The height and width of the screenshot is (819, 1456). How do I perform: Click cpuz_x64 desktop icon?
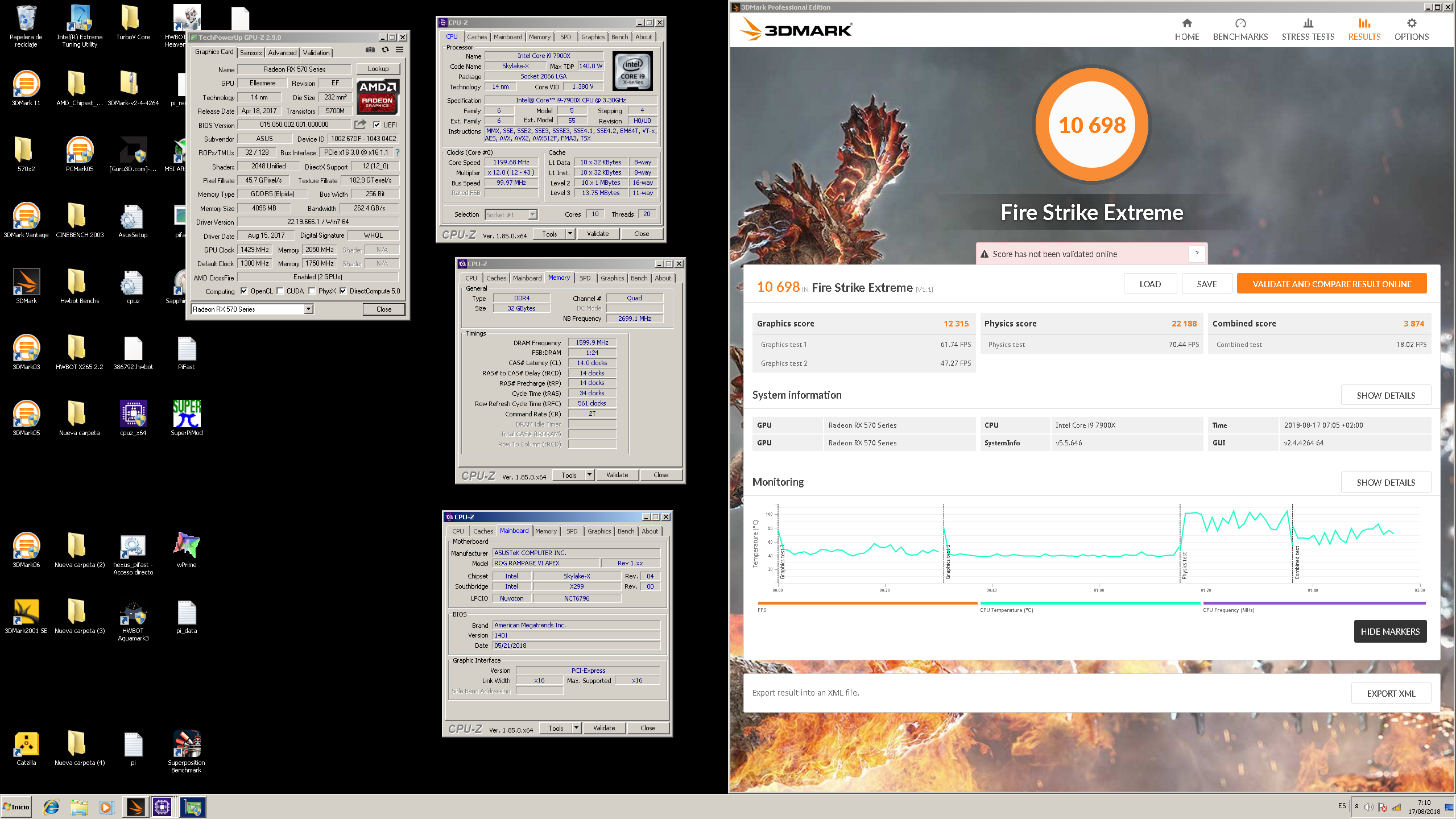coord(133,418)
